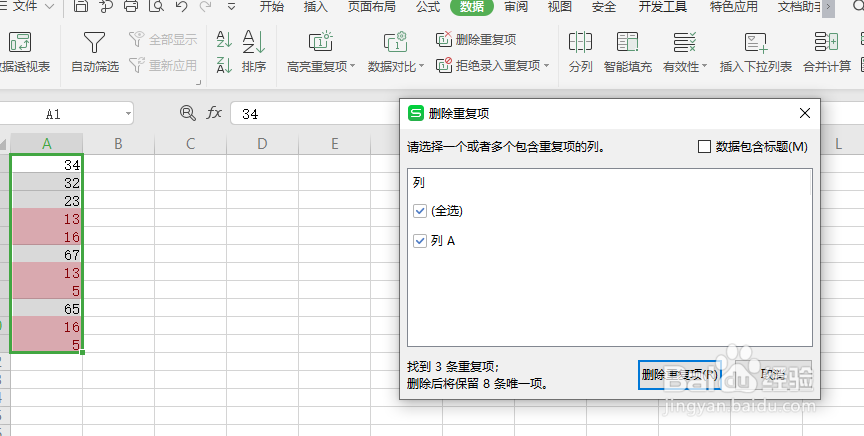Close the 删除重复项 dialog
The width and height of the screenshot is (864, 436).
click(x=804, y=113)
